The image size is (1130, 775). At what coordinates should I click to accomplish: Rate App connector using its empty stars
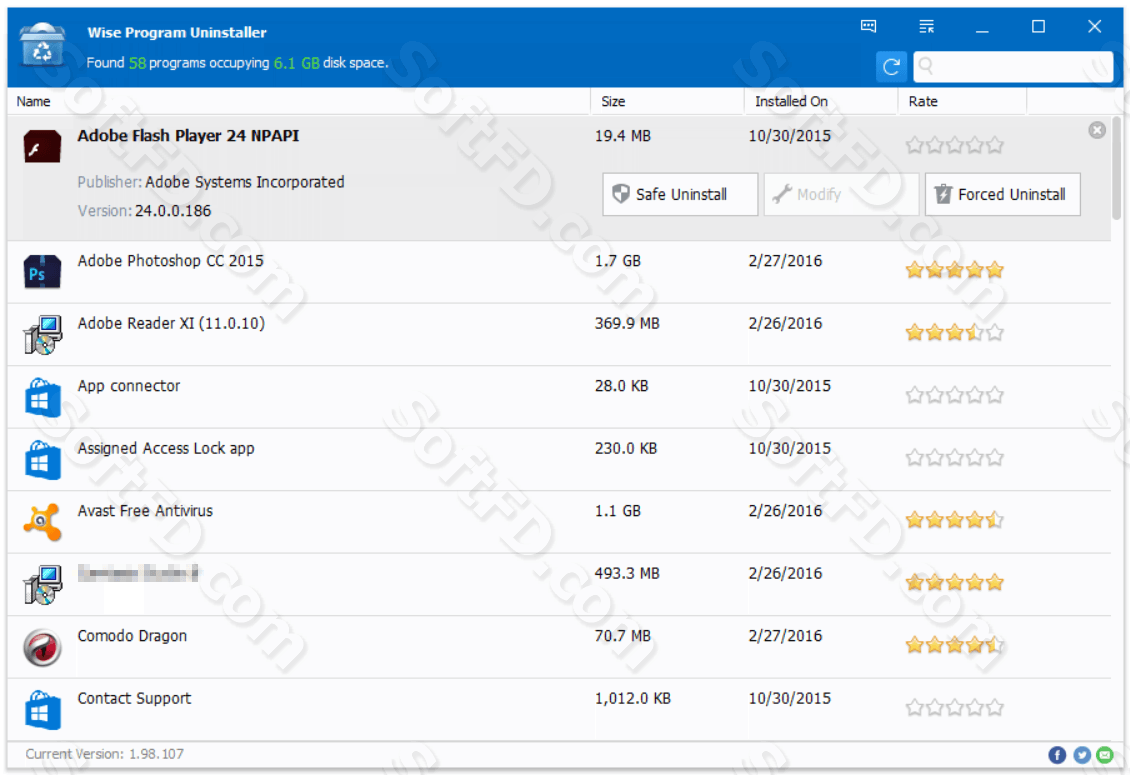tap(954, 395)
